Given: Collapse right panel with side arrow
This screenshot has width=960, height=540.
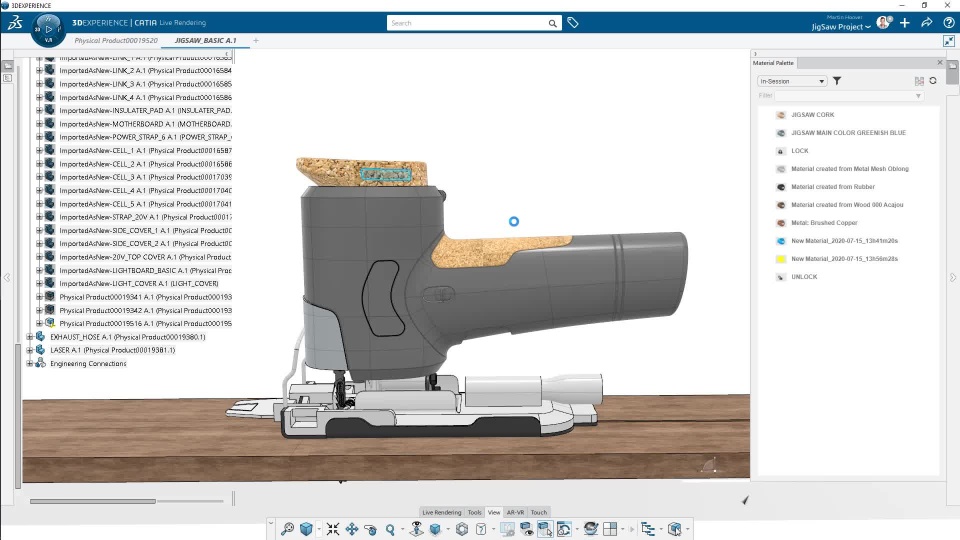Looking at the screenshot, I should [953, 277].
